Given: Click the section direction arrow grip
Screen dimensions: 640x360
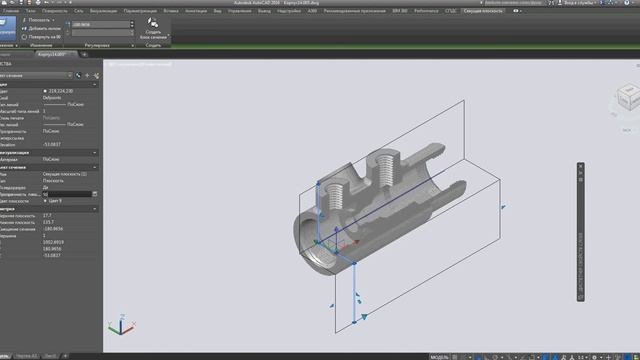Looking at the screenshot, I should (x=364, y=316).
